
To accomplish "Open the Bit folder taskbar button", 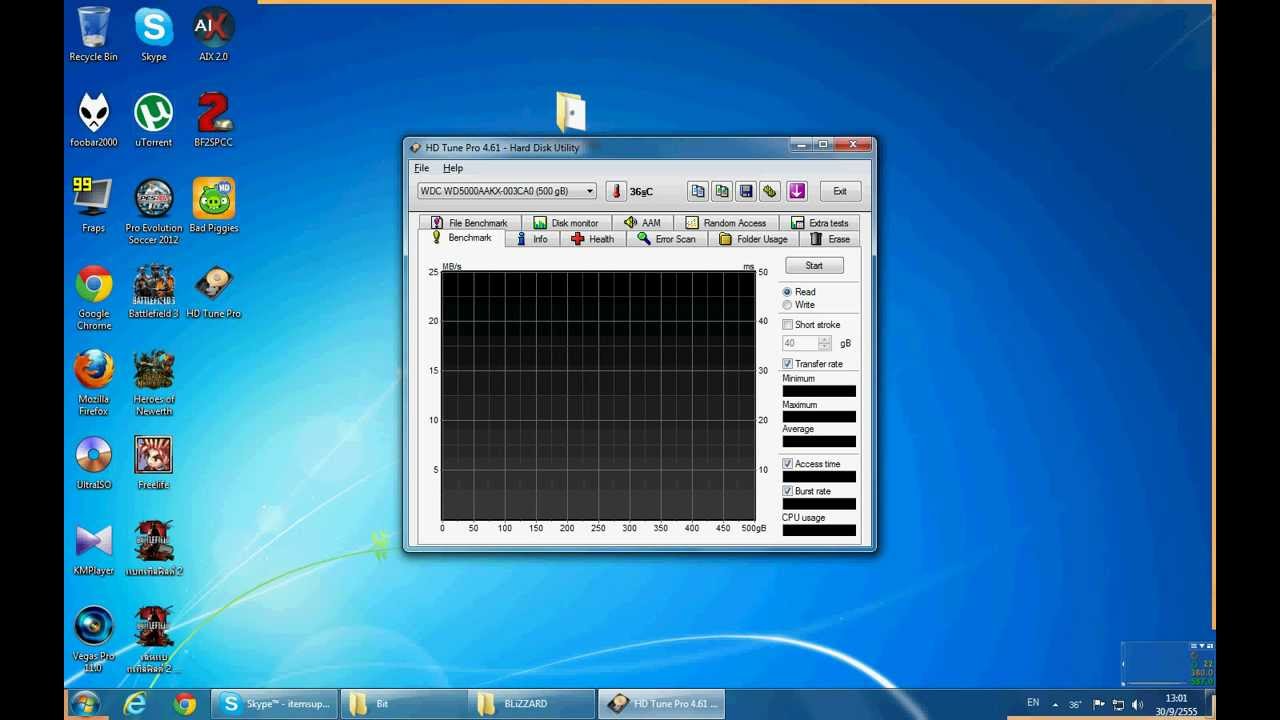I will [x=404, y=704].
